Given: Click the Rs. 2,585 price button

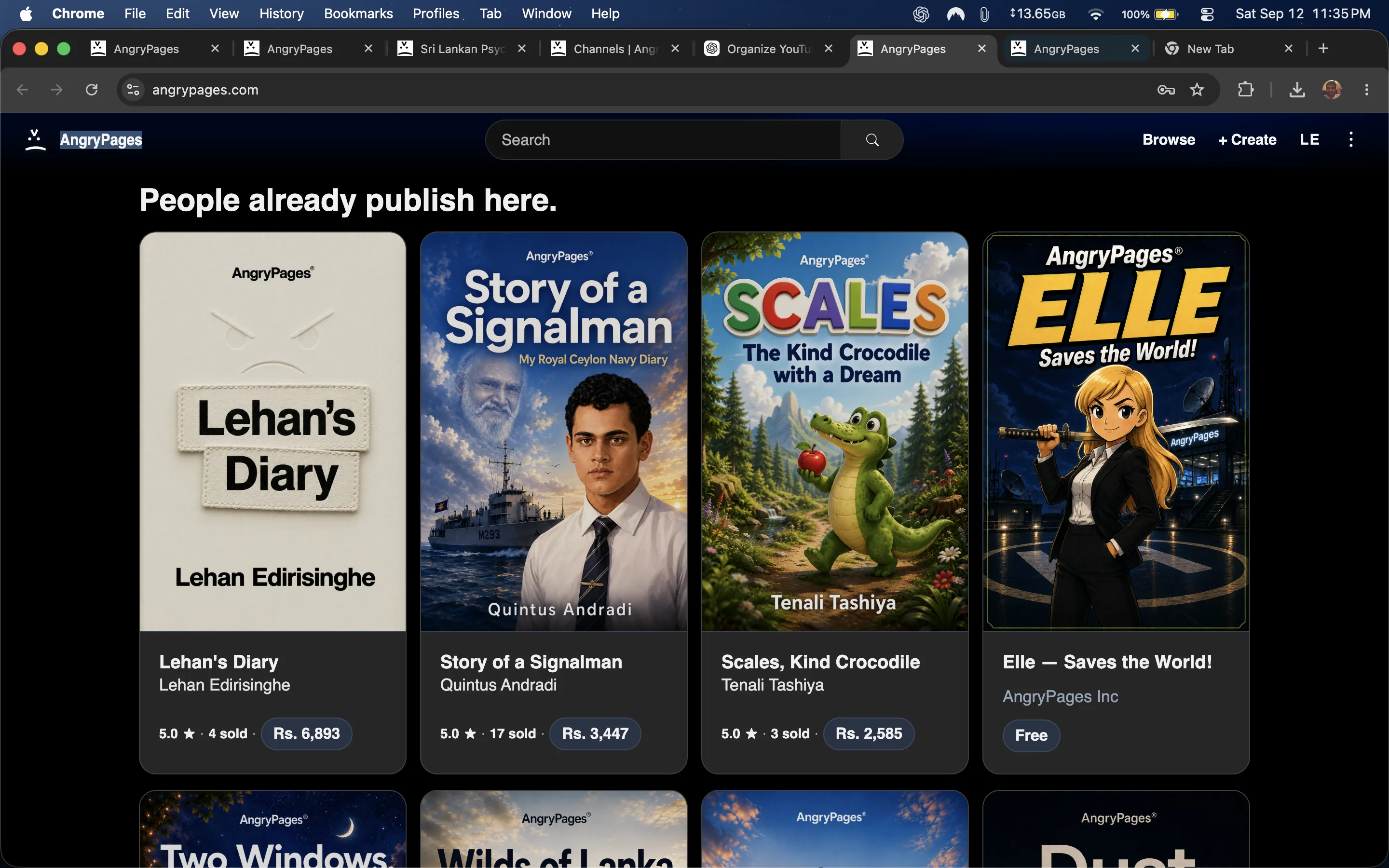Looking at the screenshot, I should tap(869, 733).
